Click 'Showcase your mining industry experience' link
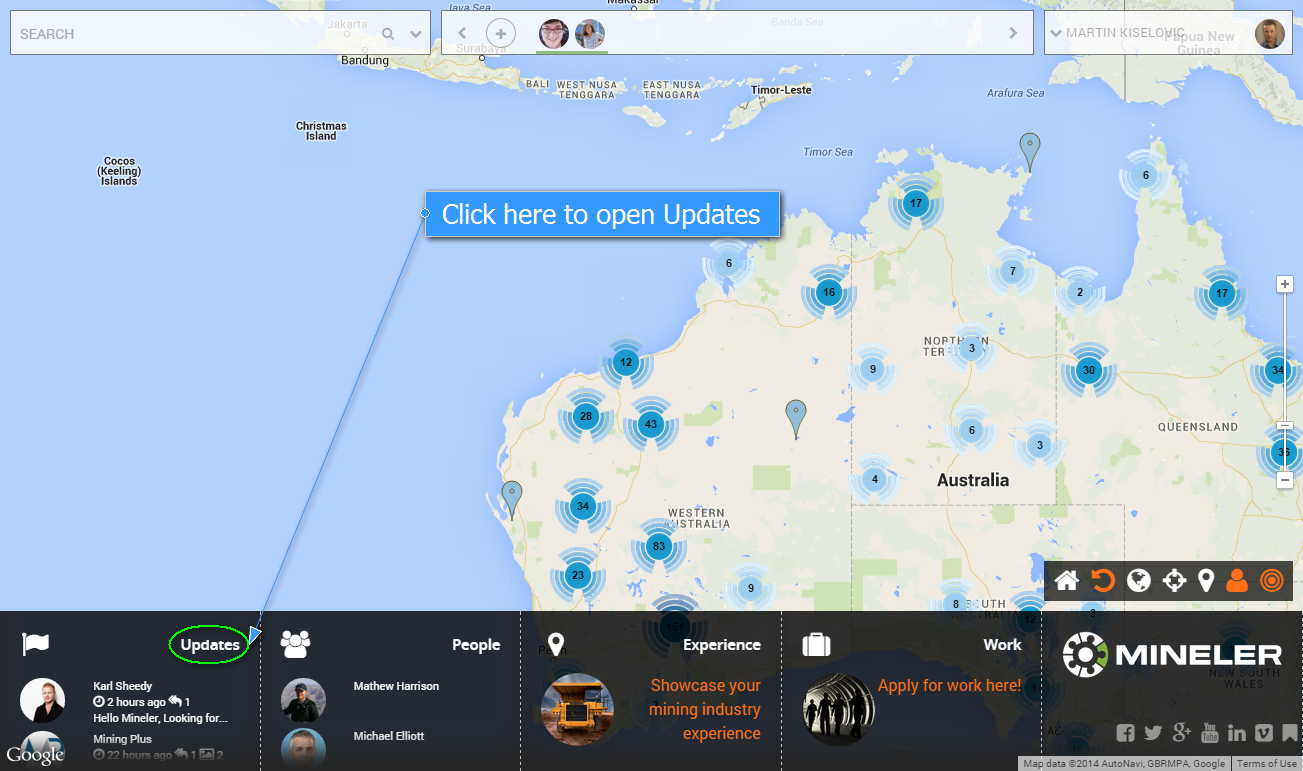Viewport: 1303px width, 771px height. click(x=705, y=710)
